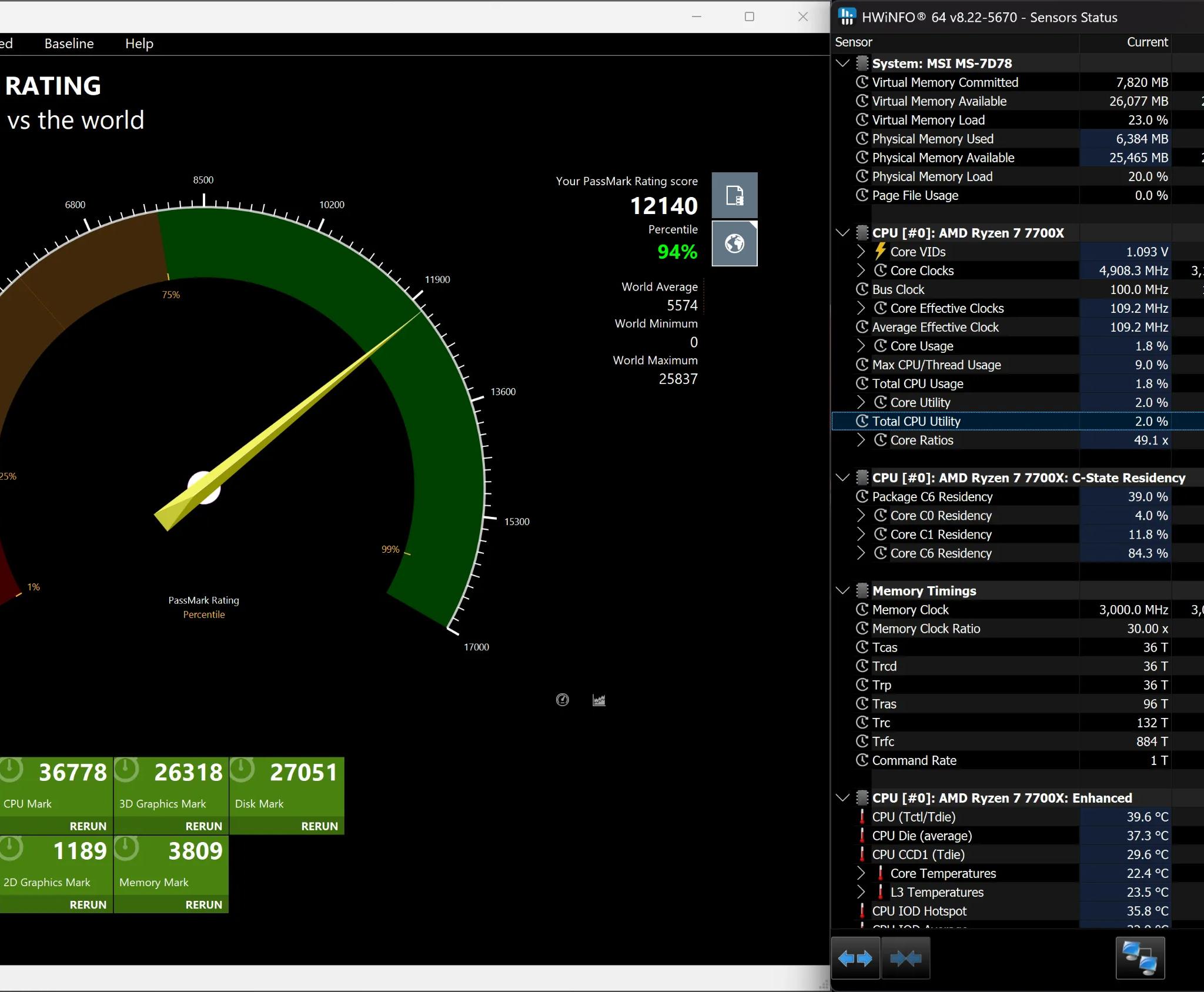Switch to the distribution chart view icon
The height and width of the screenshot is (992, 1204).
(598, 700)
